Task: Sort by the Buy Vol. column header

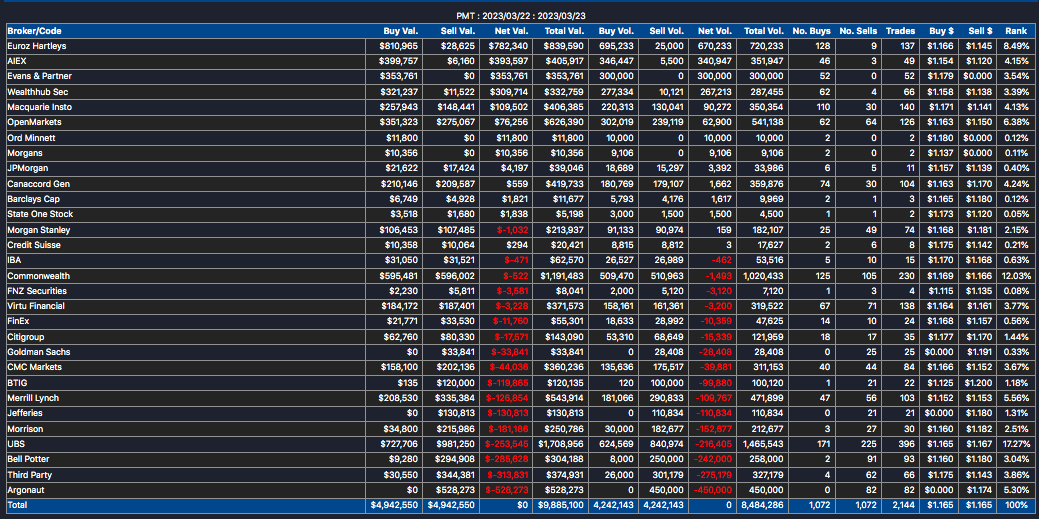Action: 616,31
